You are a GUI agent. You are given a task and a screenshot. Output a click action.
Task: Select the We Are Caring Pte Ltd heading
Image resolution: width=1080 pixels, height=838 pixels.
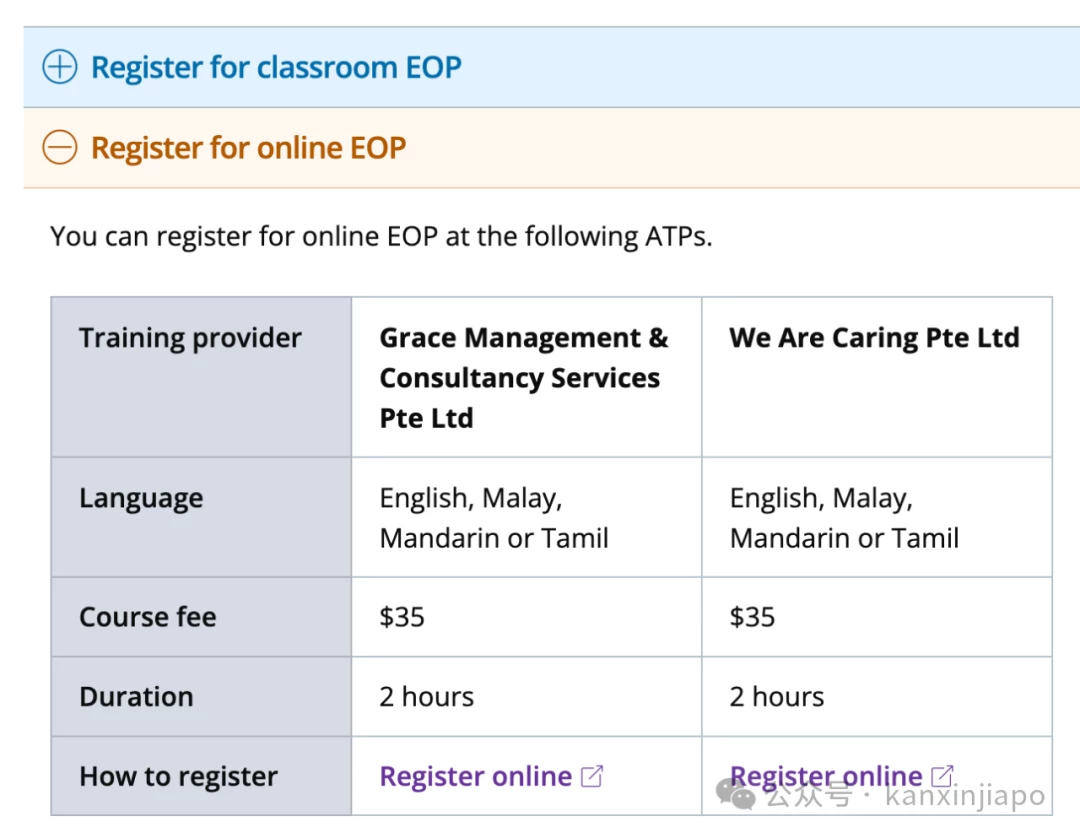point(874,337)
